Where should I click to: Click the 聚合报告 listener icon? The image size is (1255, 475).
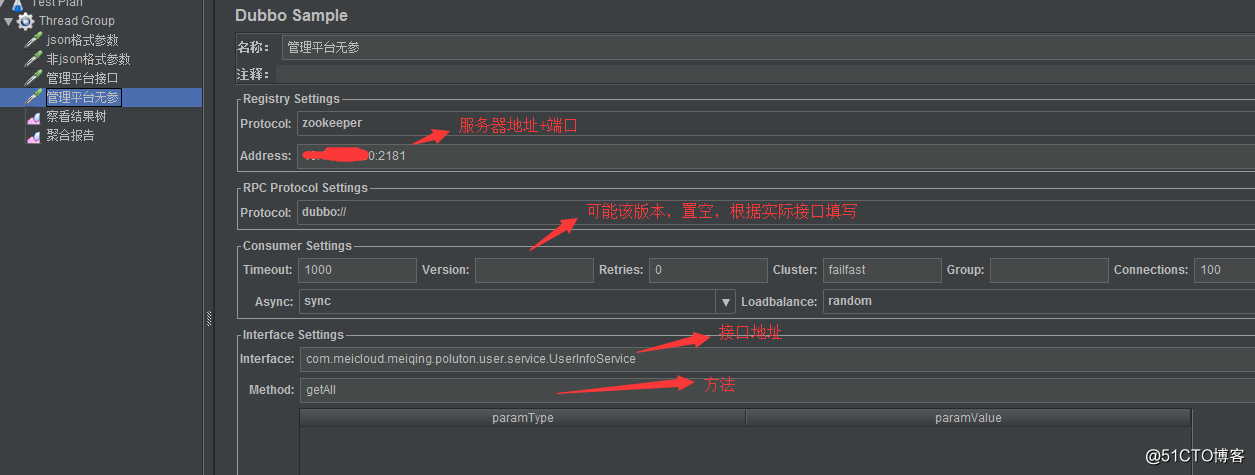point(34,136)
